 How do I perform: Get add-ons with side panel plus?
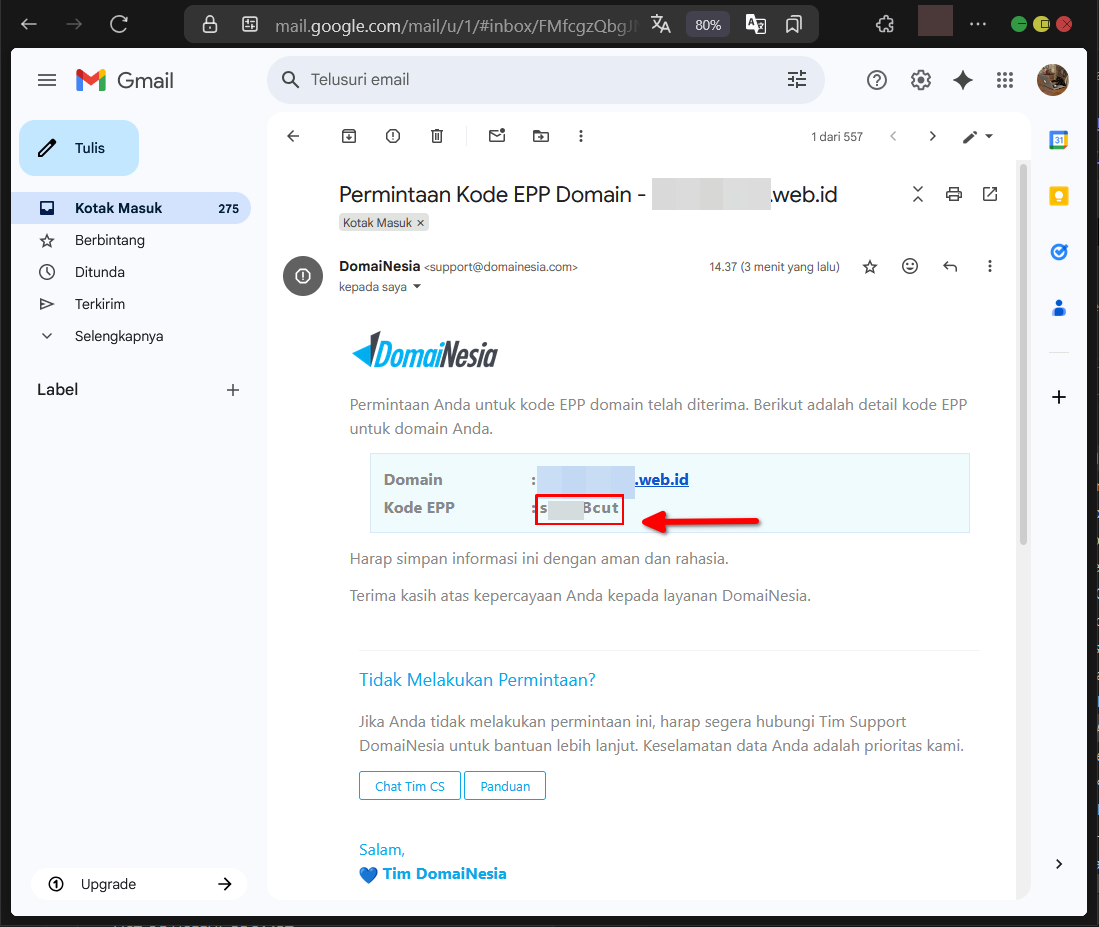(x=1058, y=397)
